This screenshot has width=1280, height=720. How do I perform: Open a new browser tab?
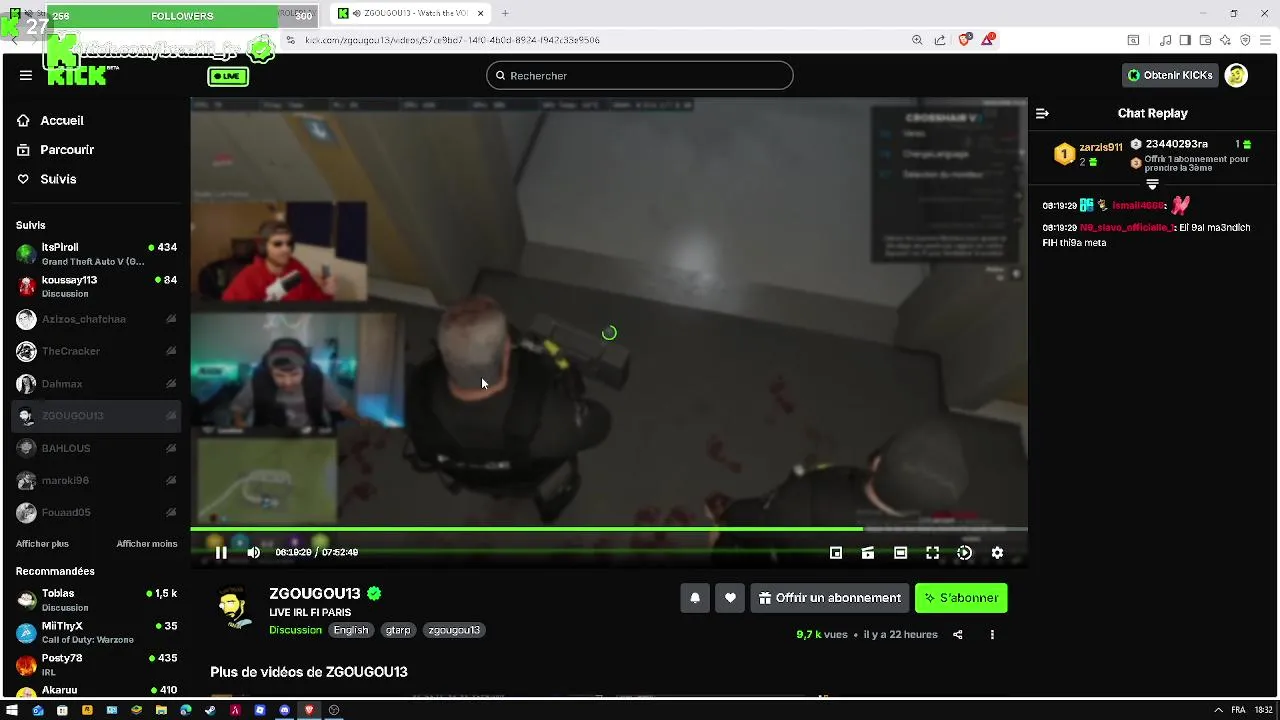point(505,13)
